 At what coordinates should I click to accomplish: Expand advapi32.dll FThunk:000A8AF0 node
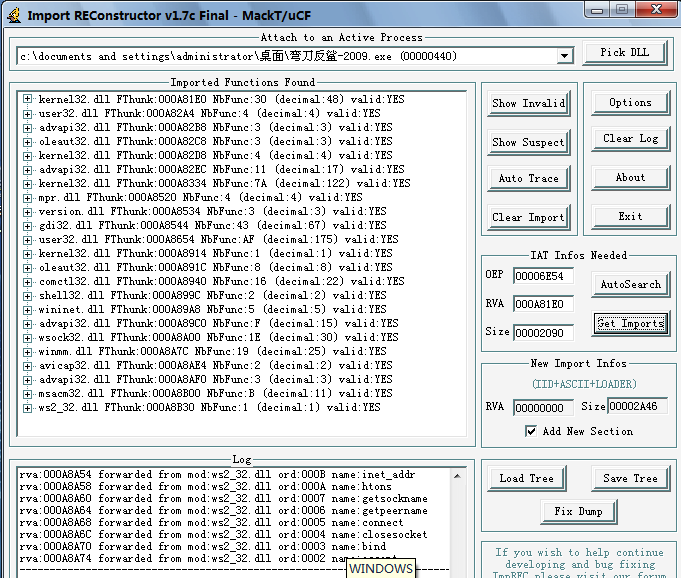click(27, 380)
